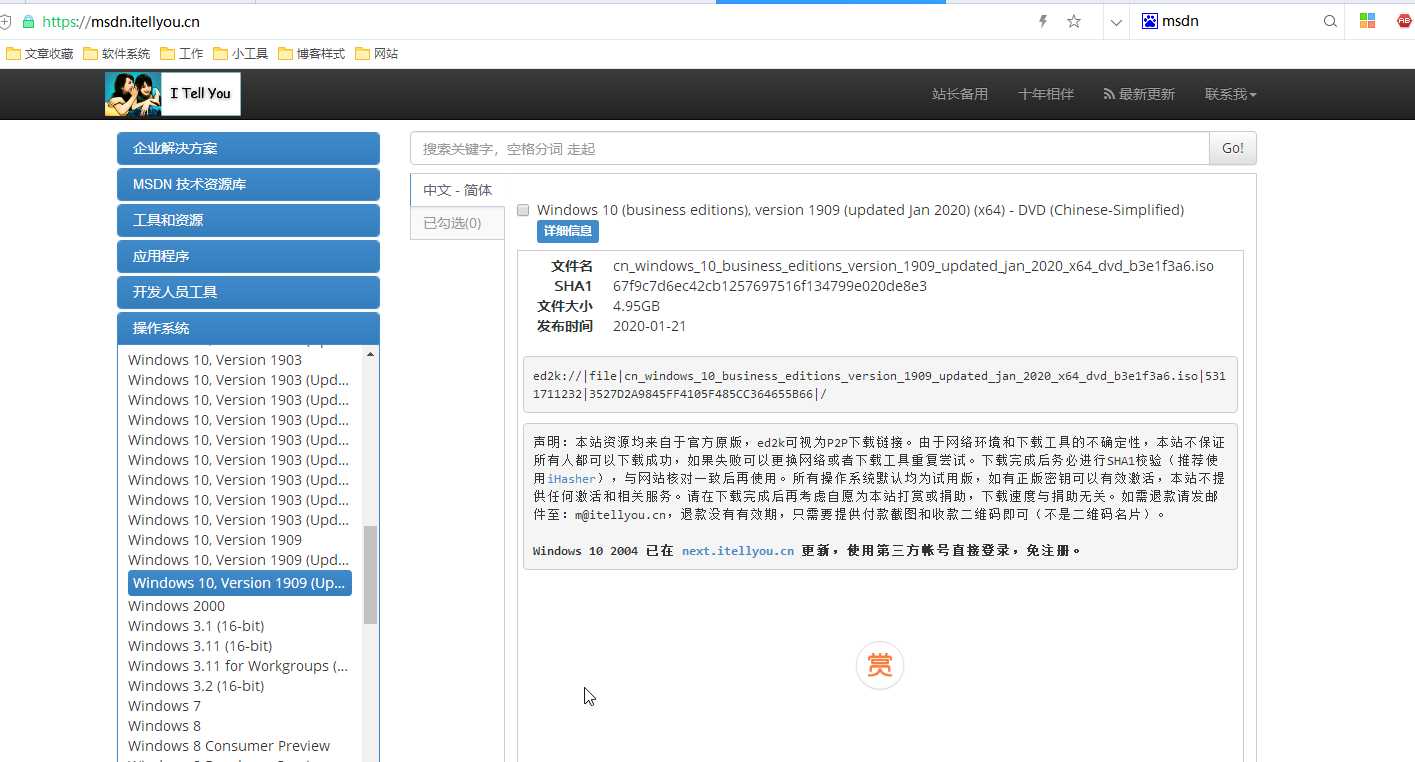Click the Go! search button
This screenshot has width=1415, height=762.
pos(1233,148)
